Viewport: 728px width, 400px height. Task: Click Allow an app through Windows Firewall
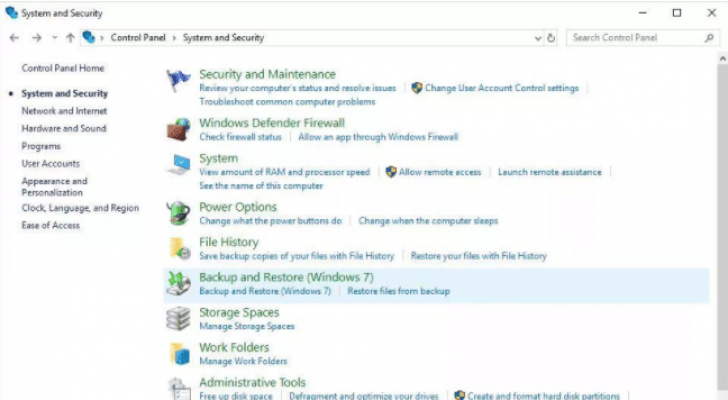[378, 137]
